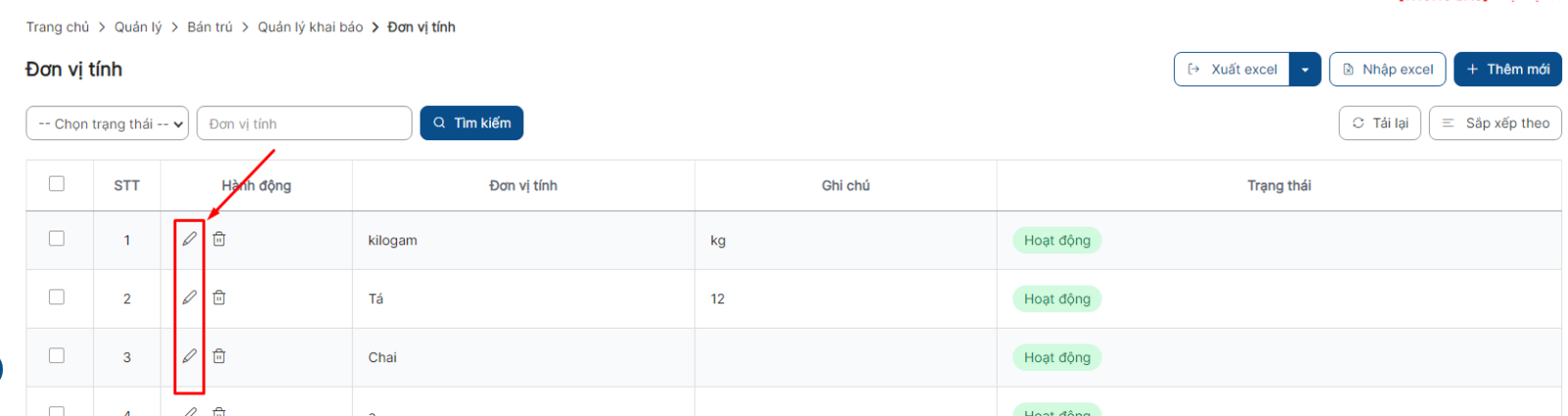Navigate to Quản lý khai báo breadcrumb
Image resolution: width=1568 pixels, height=416 pixels.
tap(311, 27)
